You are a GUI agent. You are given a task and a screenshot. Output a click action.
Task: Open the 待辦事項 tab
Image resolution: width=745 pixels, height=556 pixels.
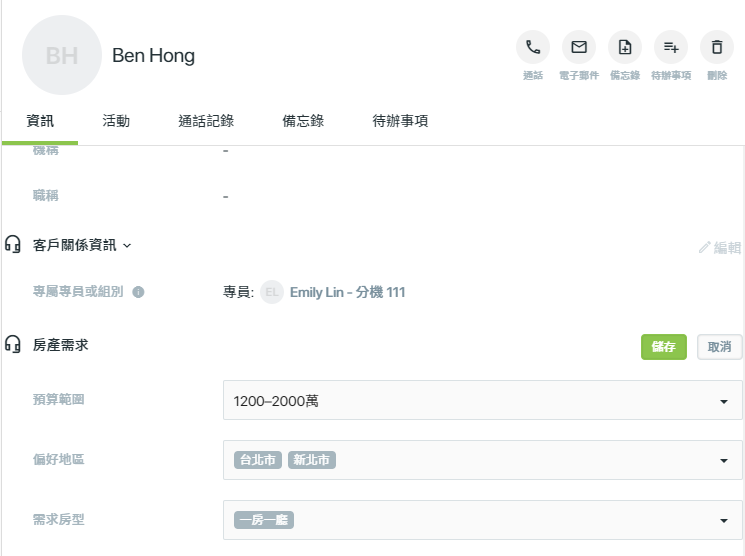[400, 121]
